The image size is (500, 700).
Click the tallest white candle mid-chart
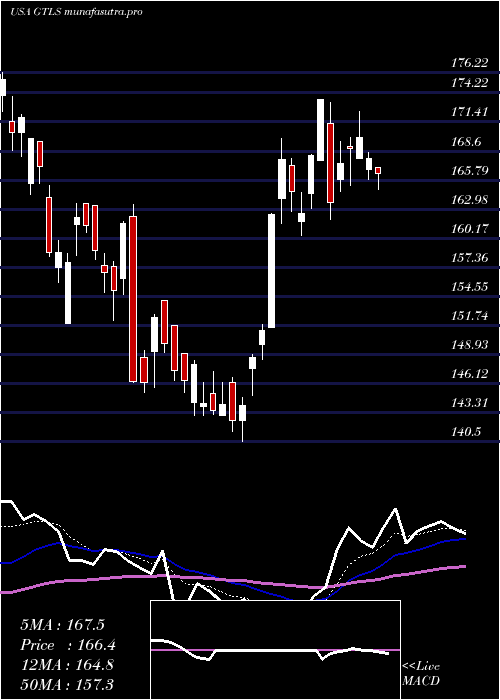pyautogui.click(x=271, y=271)
